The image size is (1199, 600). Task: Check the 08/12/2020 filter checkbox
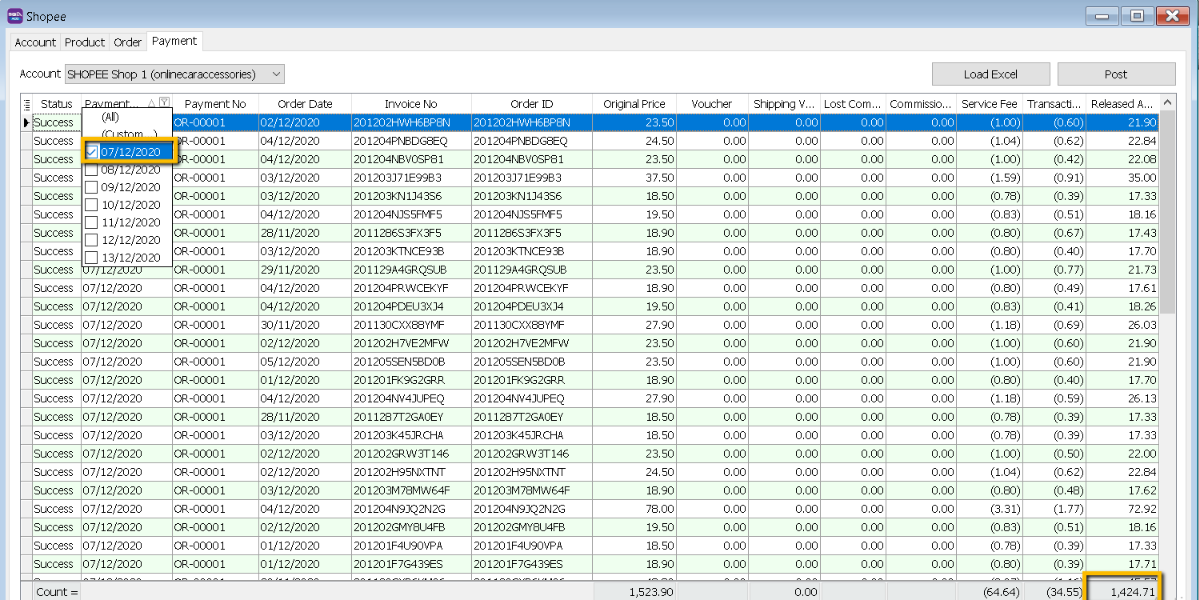click(92, 170)
